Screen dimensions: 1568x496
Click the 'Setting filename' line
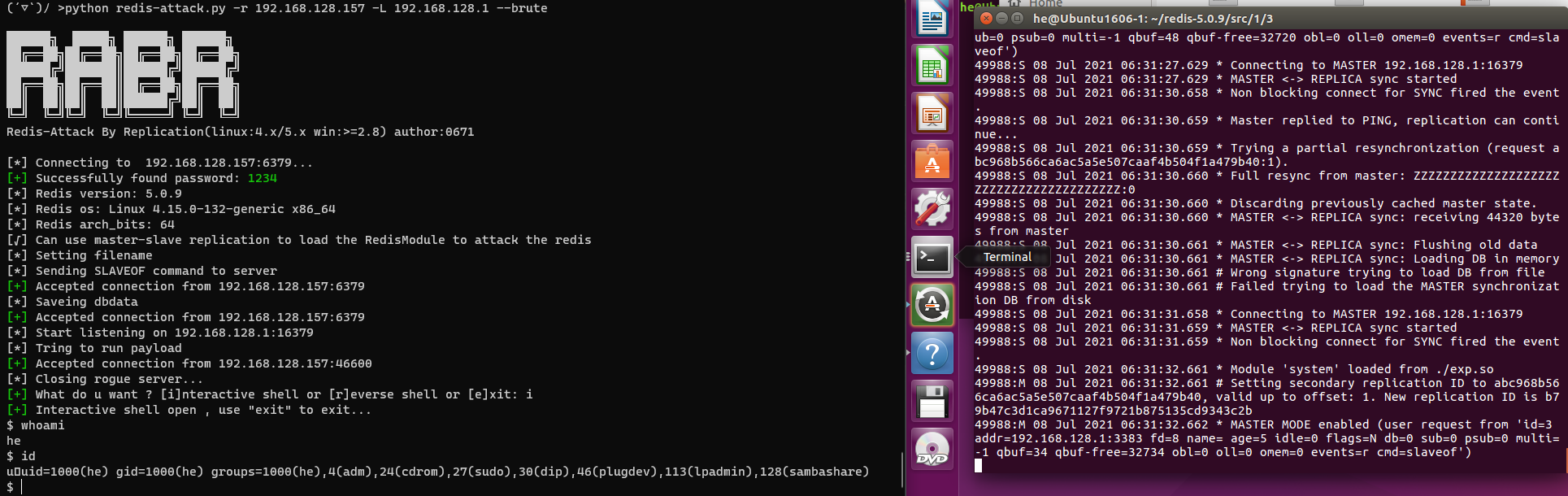[80, 255]
